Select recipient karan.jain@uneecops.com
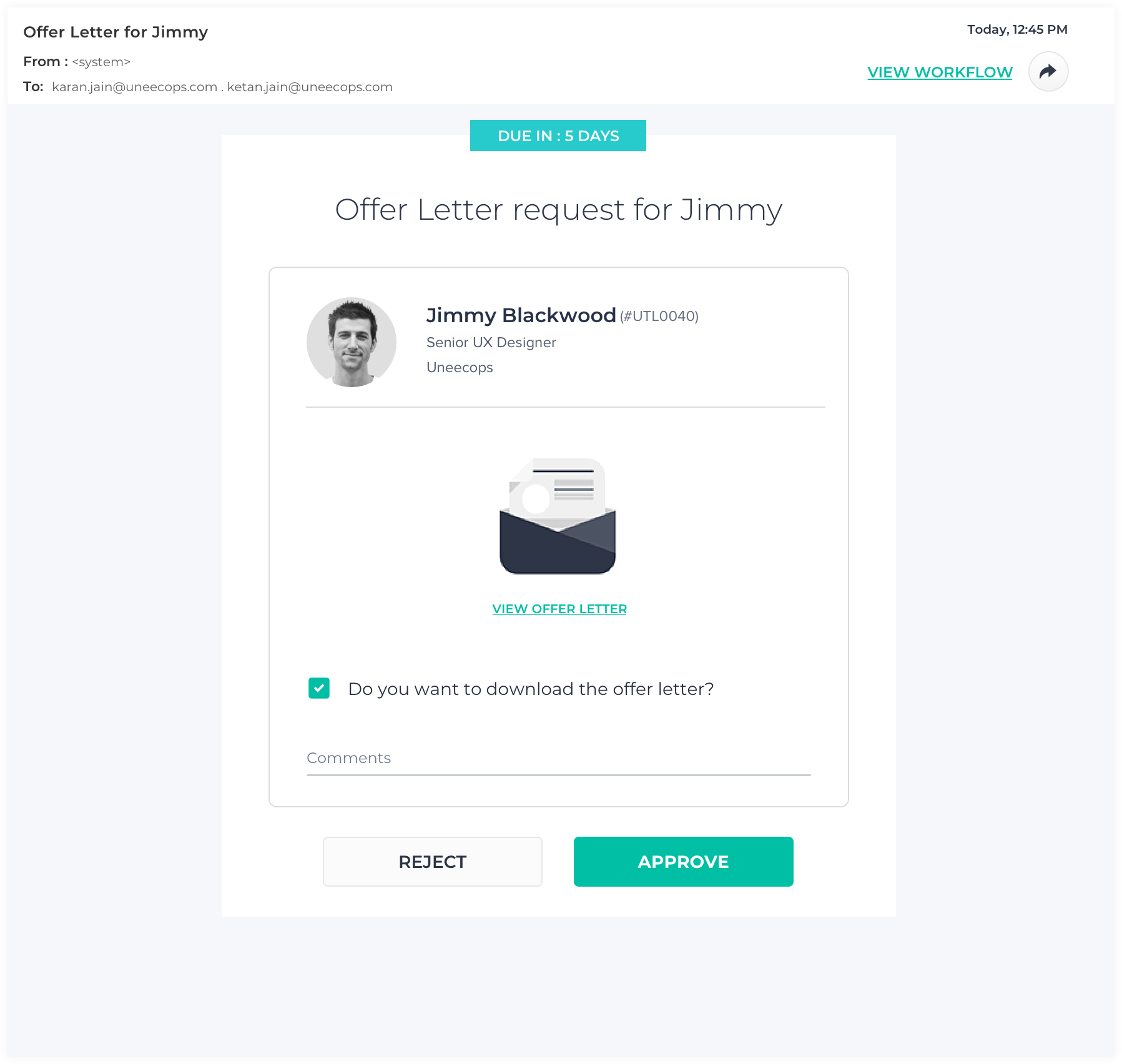The image size is (1122, 1064). point(134,87)
